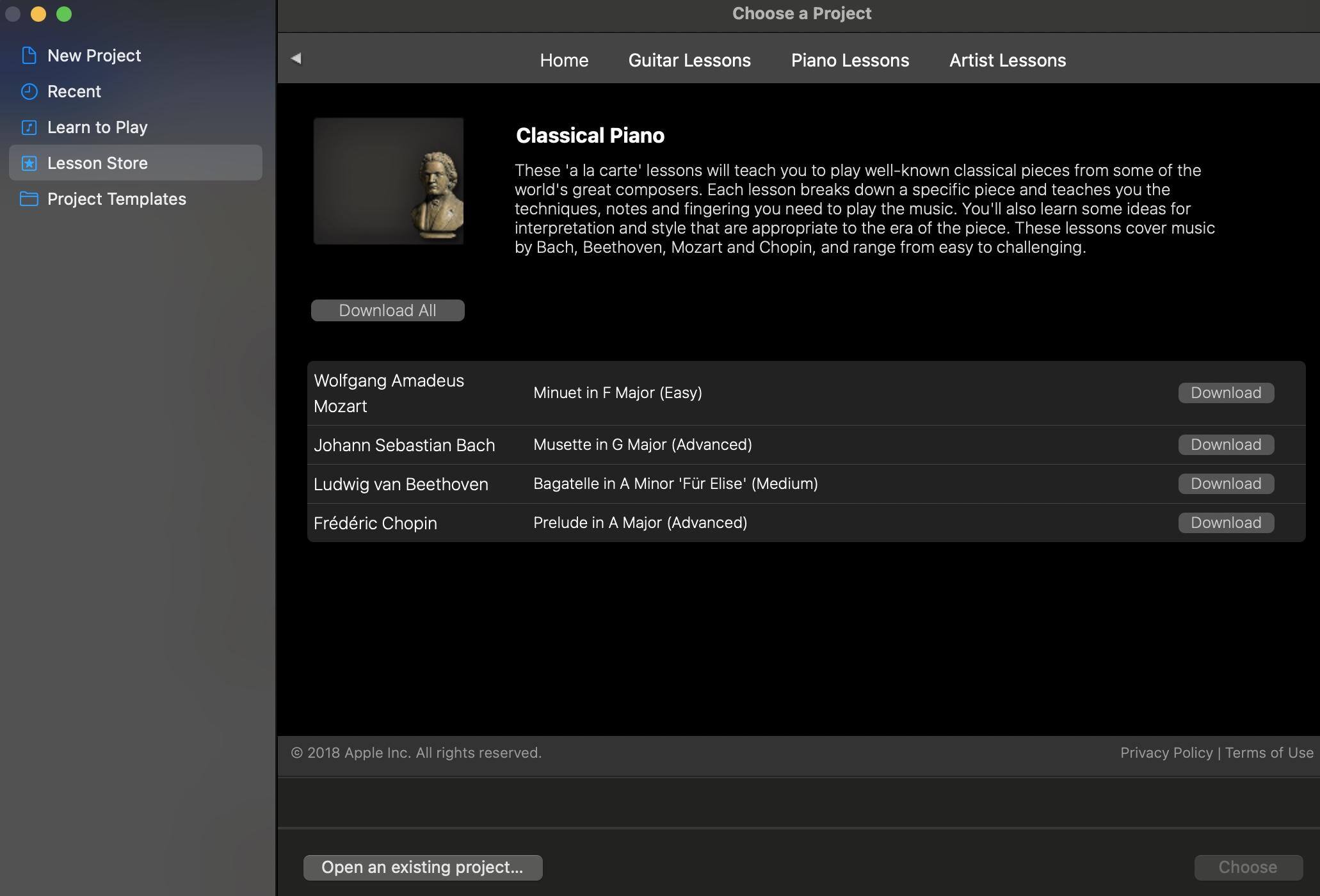The width and height of the screenshot is (1320, 896).
Task: Open the Privacy Policy link
Action: pyautogui.click(x=1166, y=753)
